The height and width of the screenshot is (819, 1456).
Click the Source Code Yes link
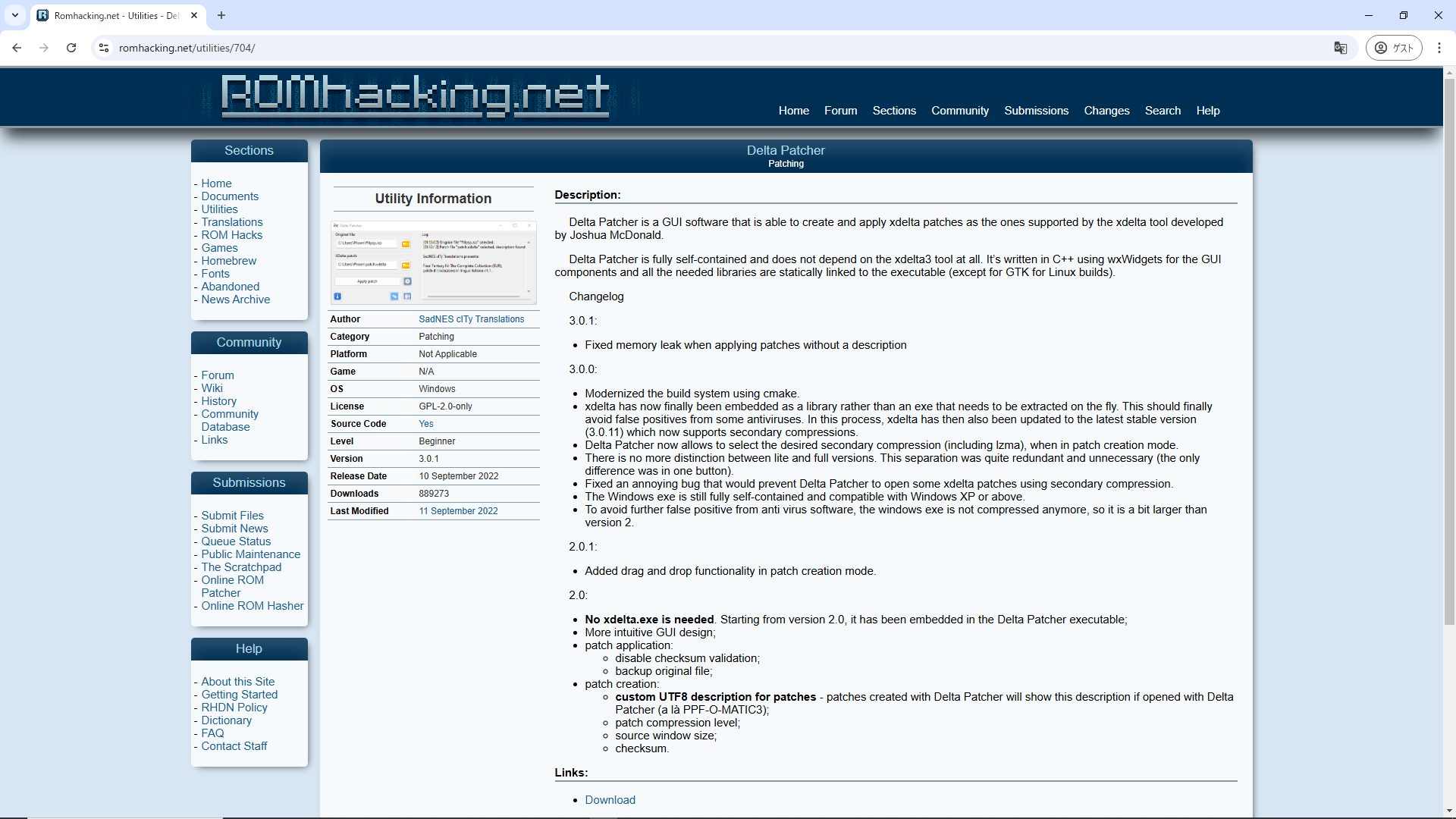[x=426, y=424]
